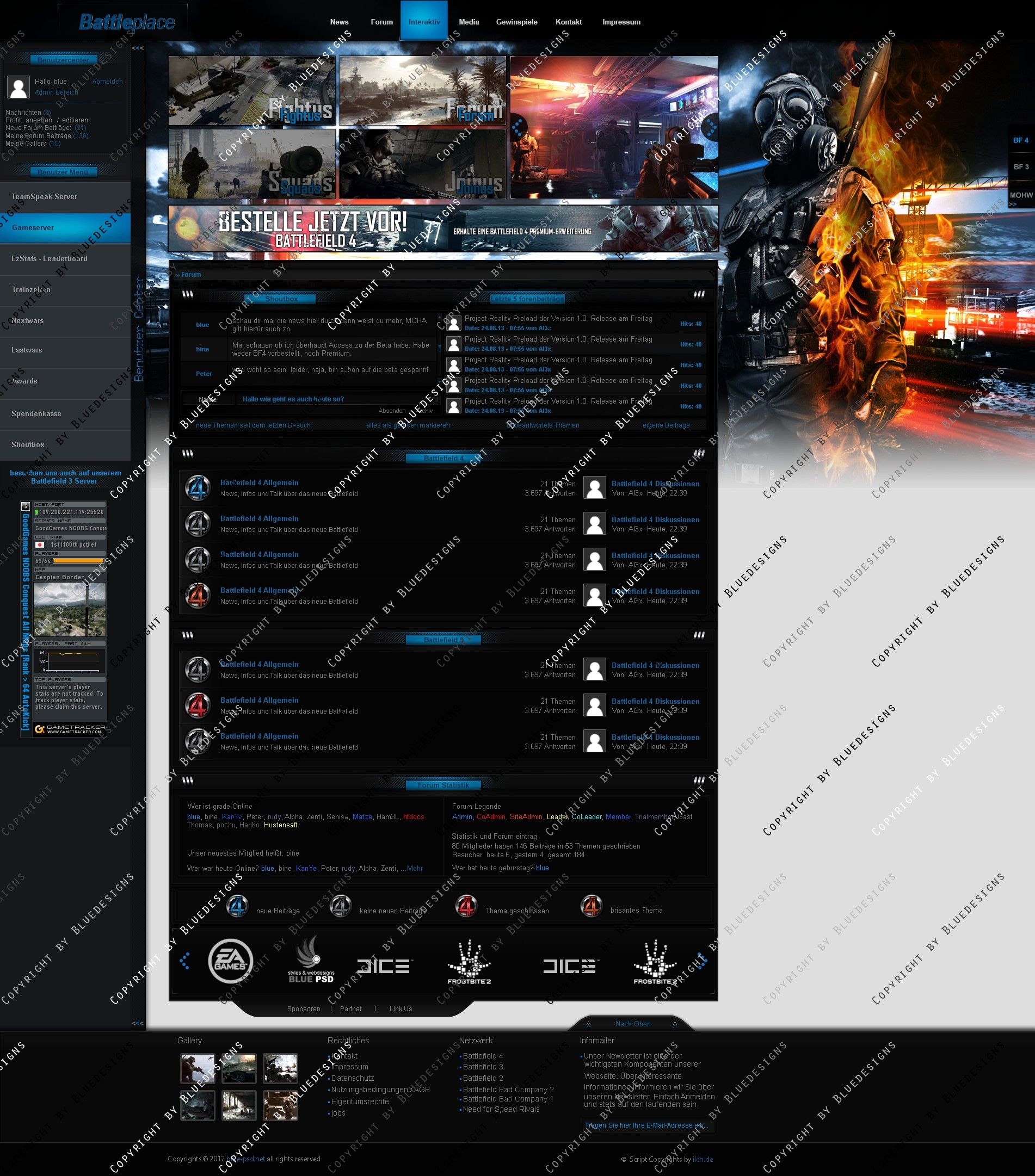Click 'eigene Beiträge' link
The width and height of the screenshot is (1035, 1176).
click(x=666, y=425)
